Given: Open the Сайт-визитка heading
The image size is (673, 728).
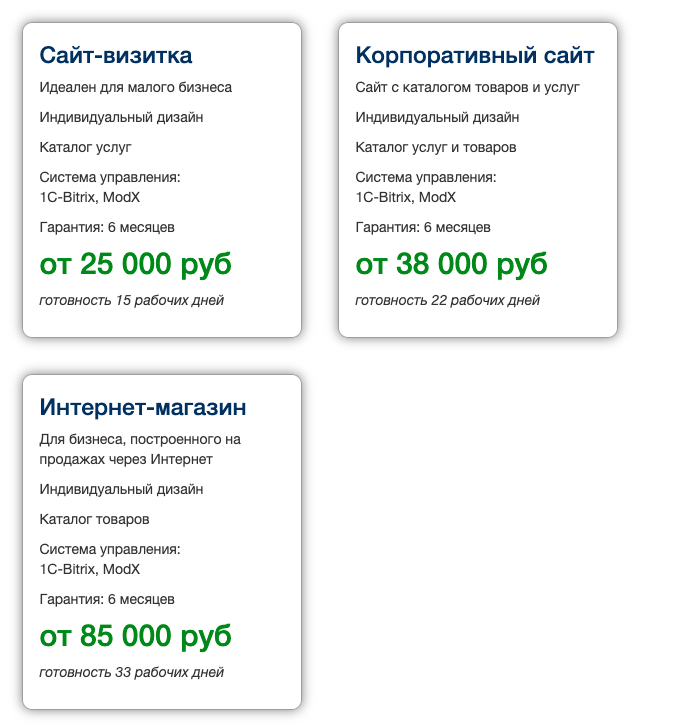Looking at the screenshot, I should click(116, 55).
